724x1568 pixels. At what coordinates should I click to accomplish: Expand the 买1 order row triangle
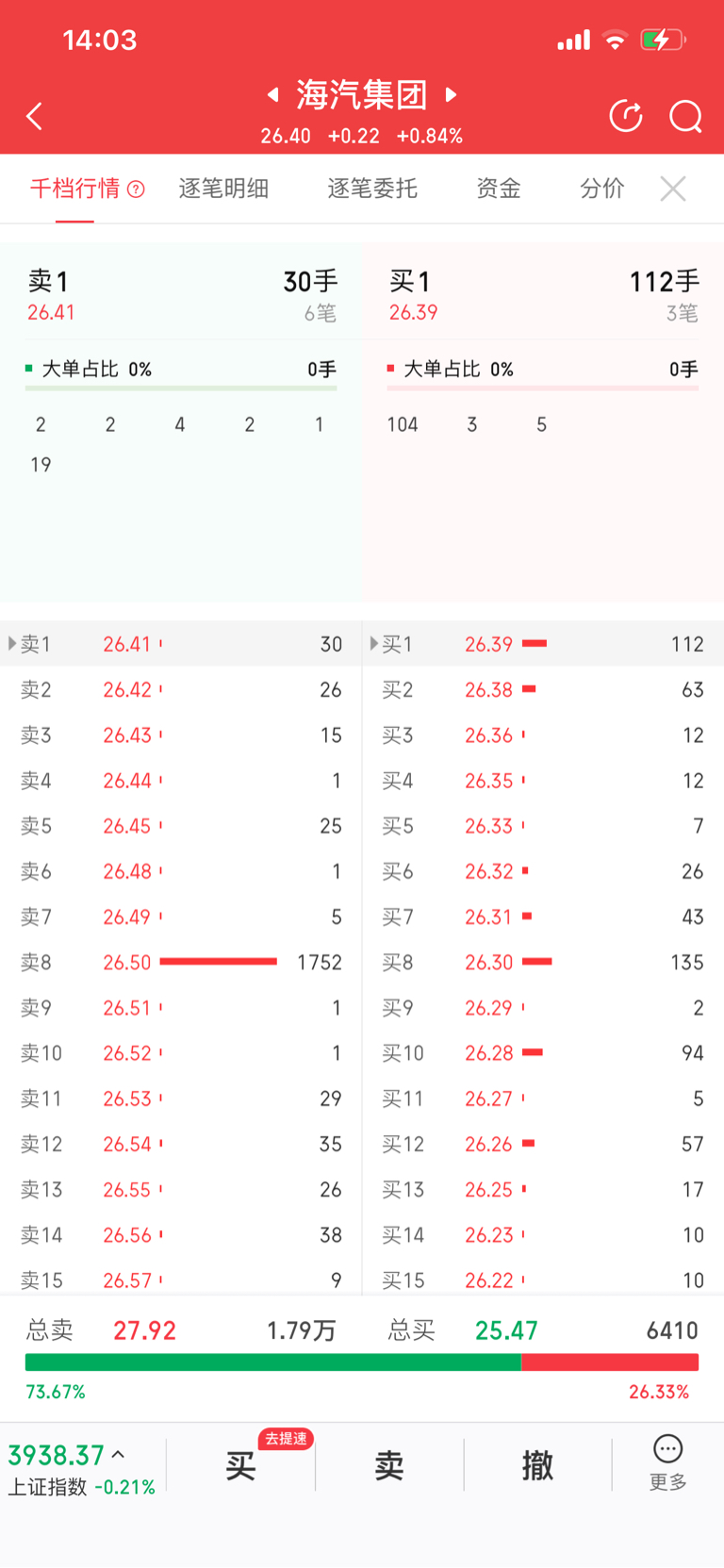coord(374,644)
